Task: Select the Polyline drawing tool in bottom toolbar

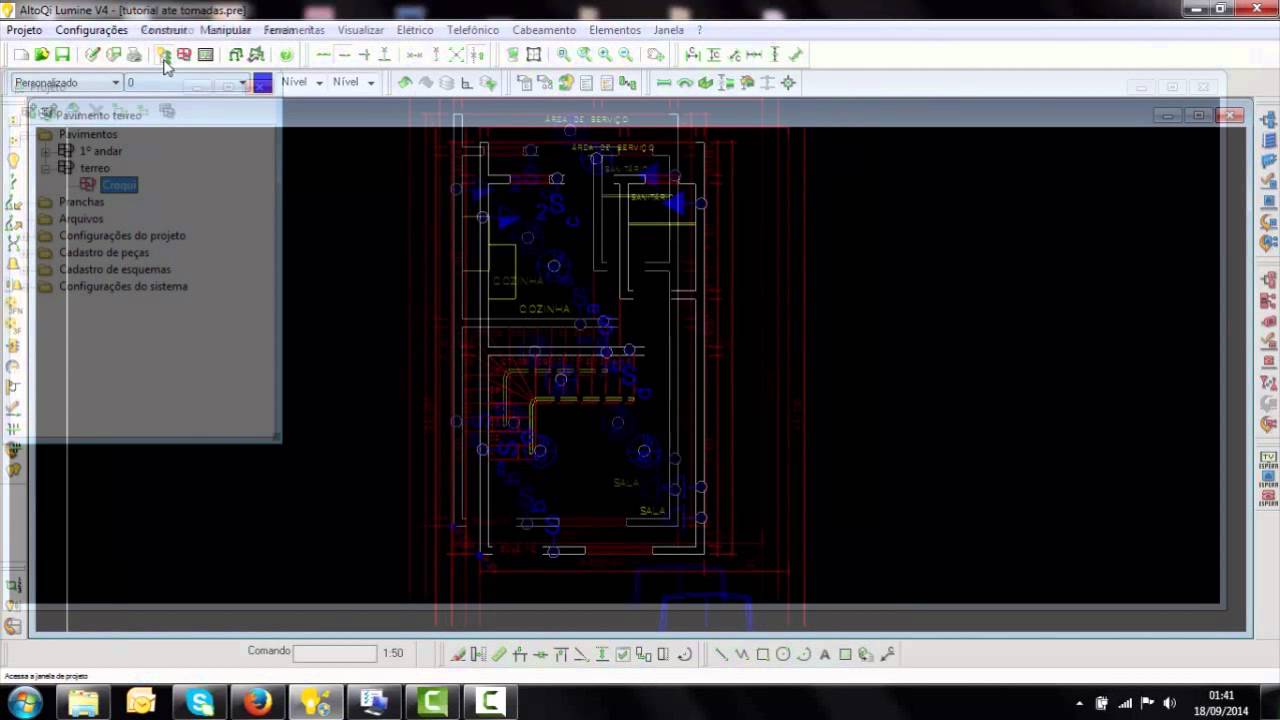Action: tap(742, 655)
